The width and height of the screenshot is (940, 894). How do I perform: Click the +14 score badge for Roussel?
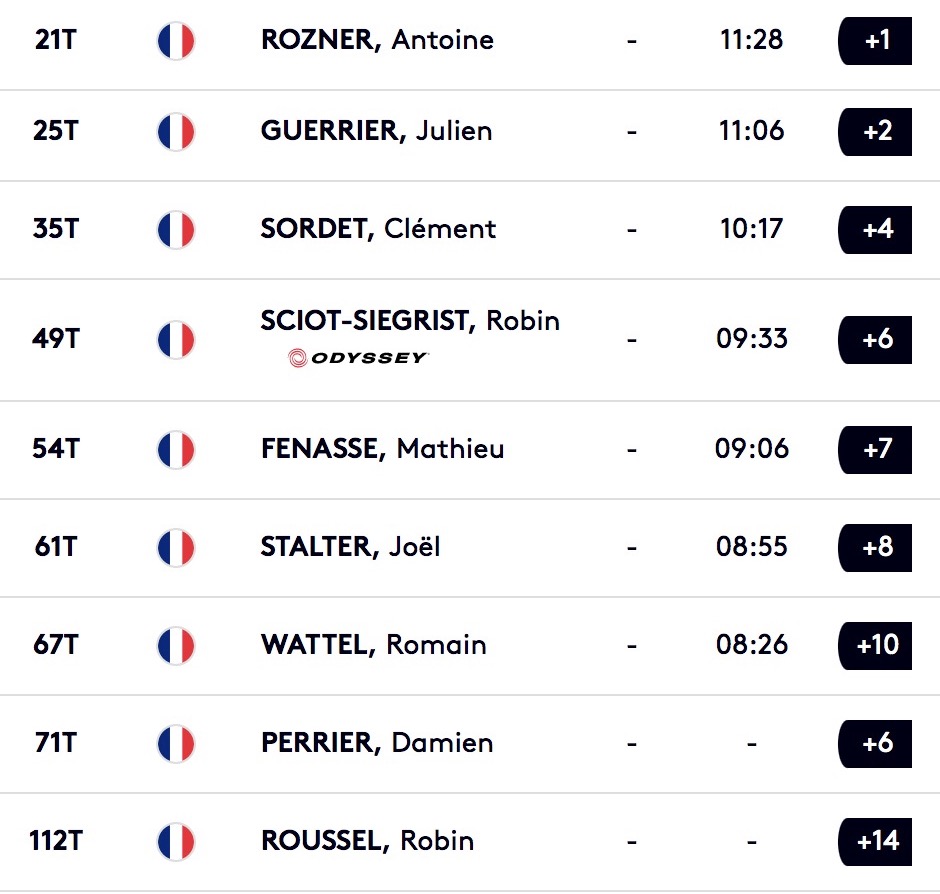875,841
